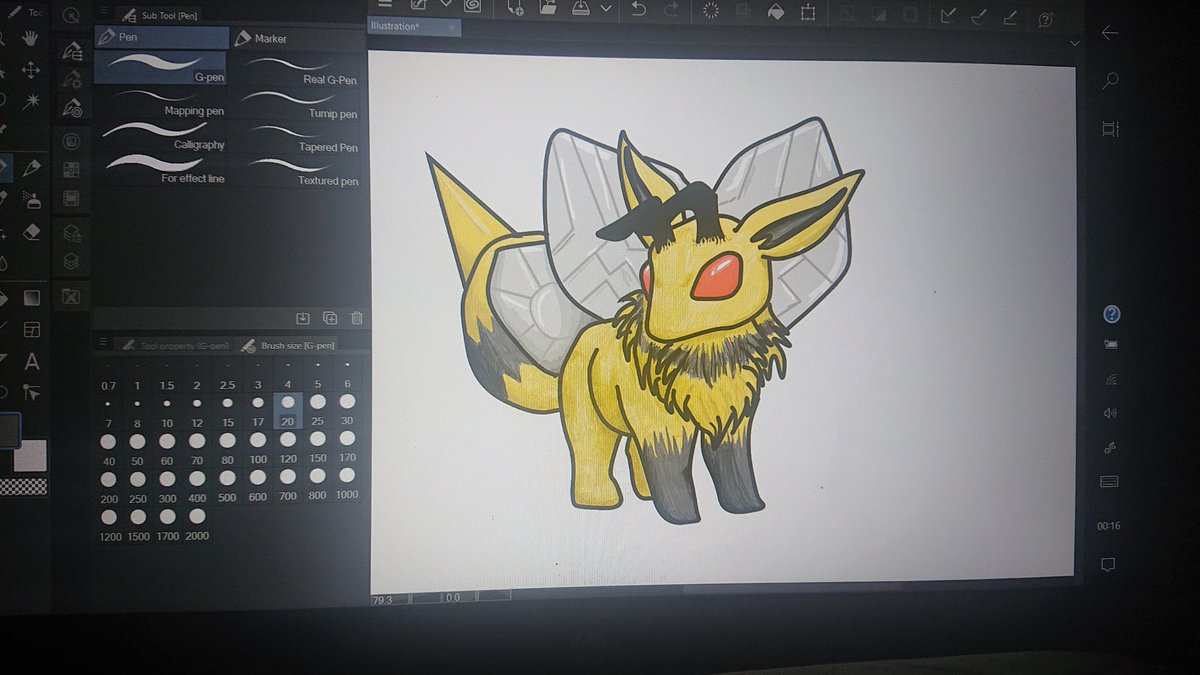This screenshot has height=675, width=1200.
Task: Expand the dropdown arrow beside the edit icon
Action: coord(446,5)
